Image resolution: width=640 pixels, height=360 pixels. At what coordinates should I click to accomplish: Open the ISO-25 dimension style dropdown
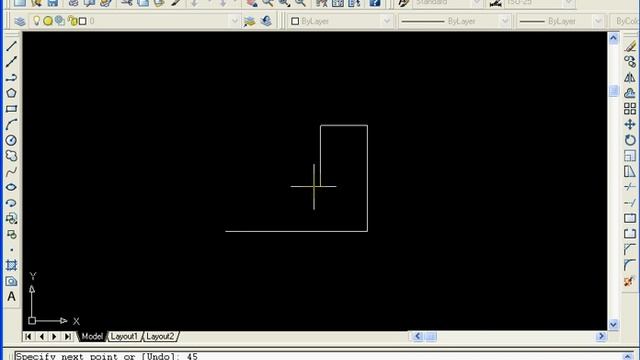pyautogui.click(x=569, y=3)
